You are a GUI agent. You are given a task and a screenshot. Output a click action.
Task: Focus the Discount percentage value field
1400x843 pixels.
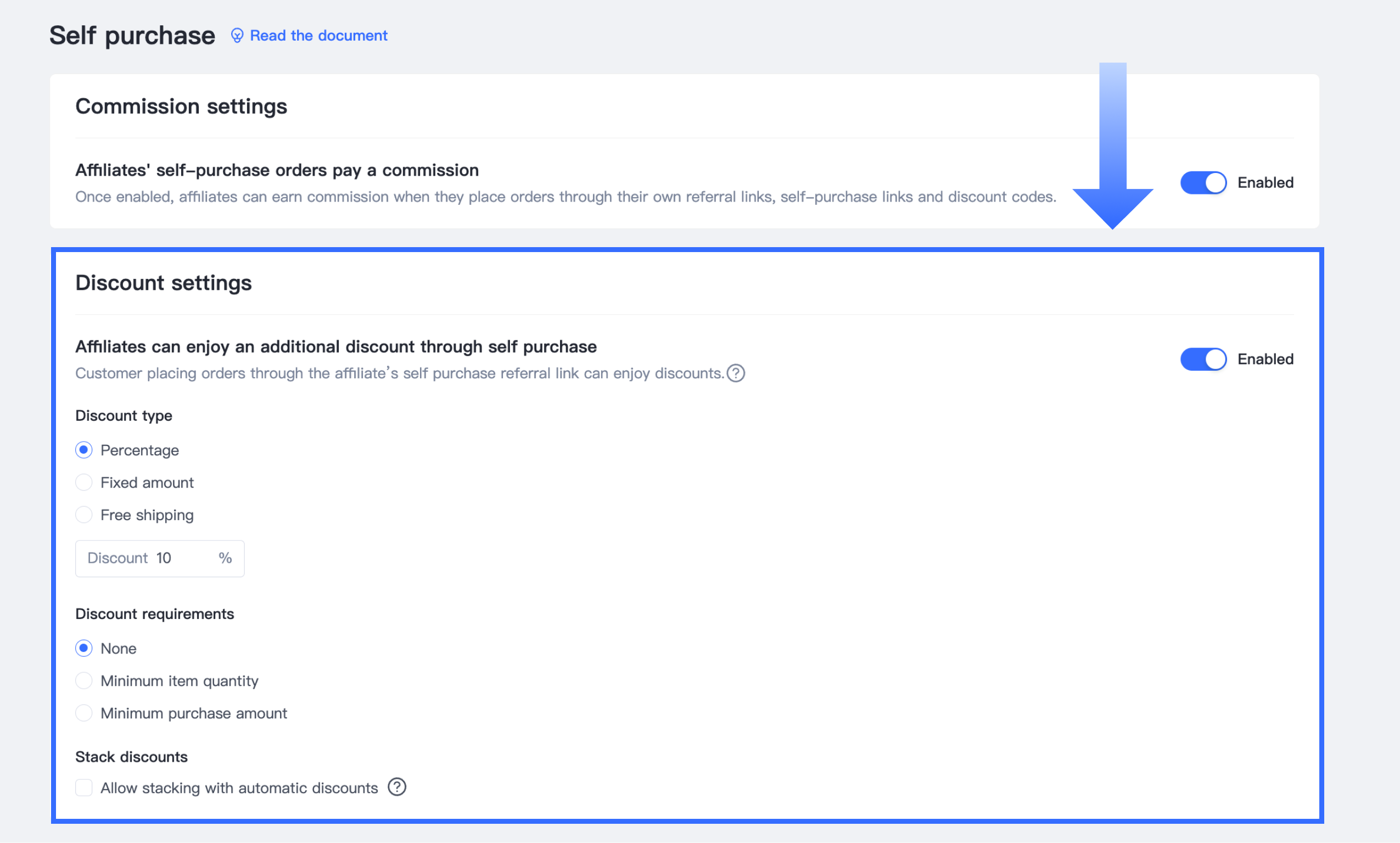pos(182,559)
